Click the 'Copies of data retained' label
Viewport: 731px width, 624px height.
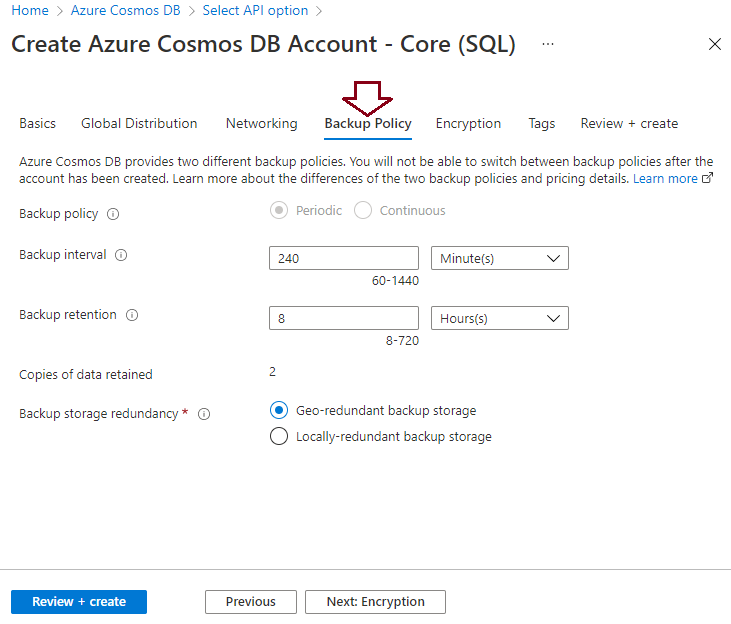(x=86, y=374)
